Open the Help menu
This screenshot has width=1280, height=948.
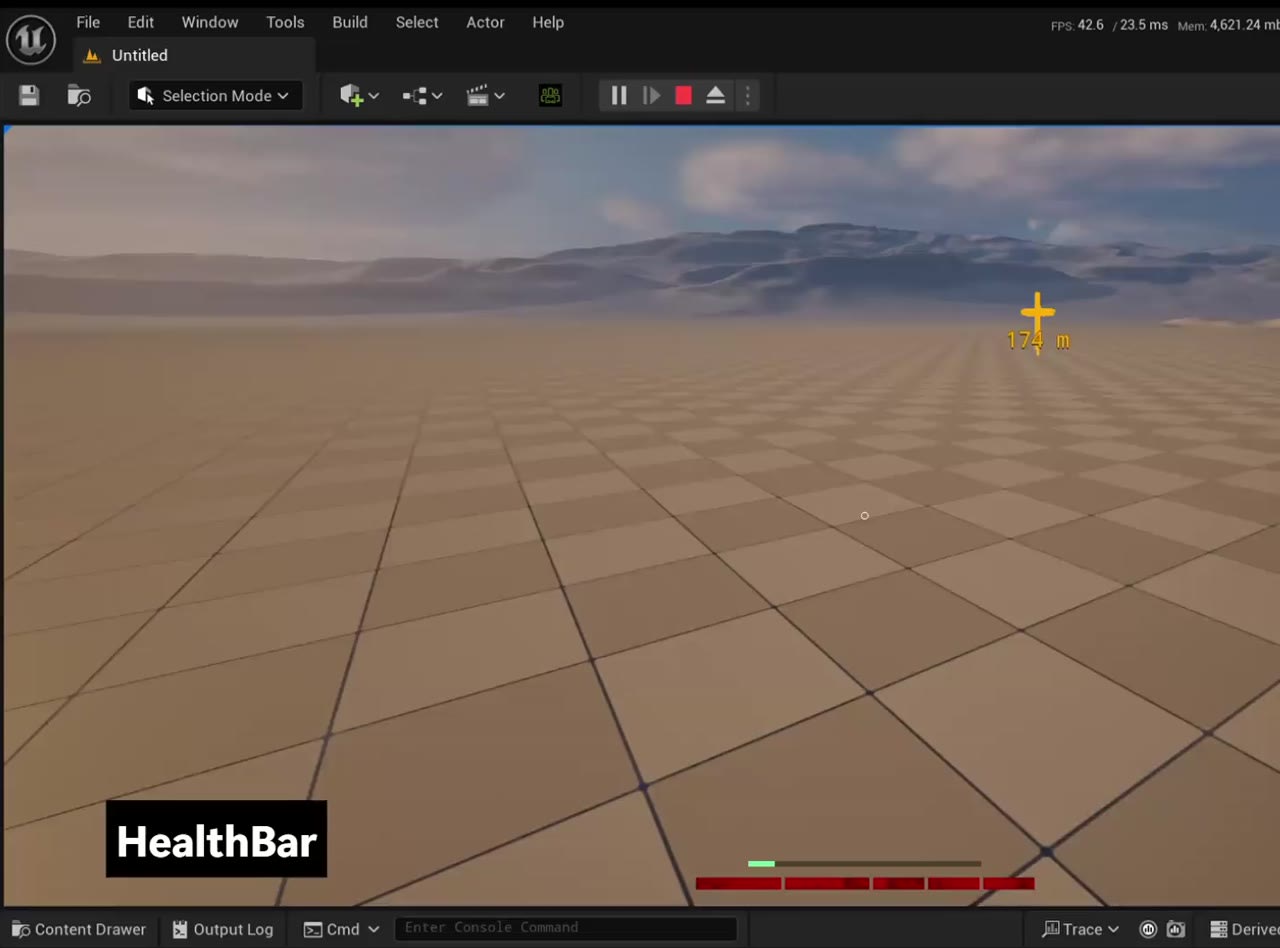548,22
